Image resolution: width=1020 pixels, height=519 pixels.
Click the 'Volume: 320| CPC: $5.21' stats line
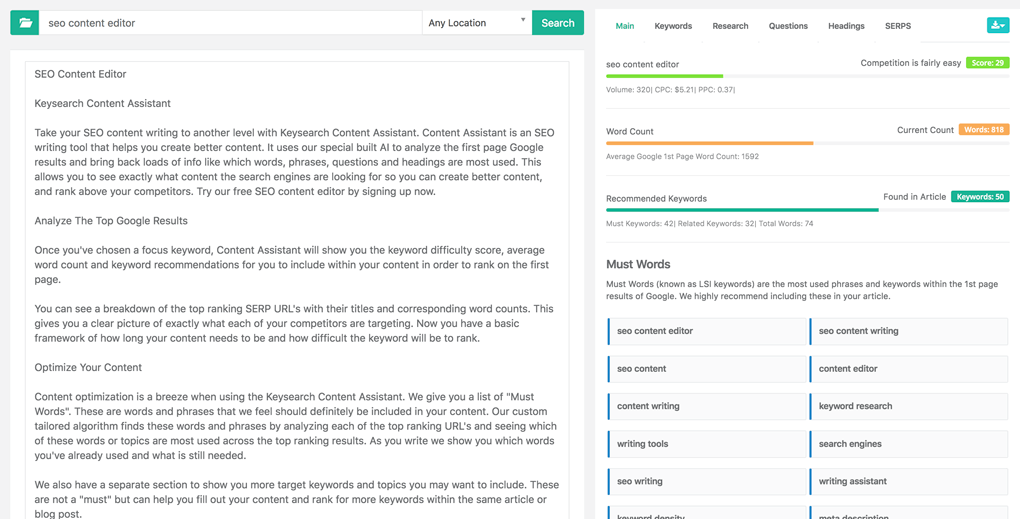671,90
